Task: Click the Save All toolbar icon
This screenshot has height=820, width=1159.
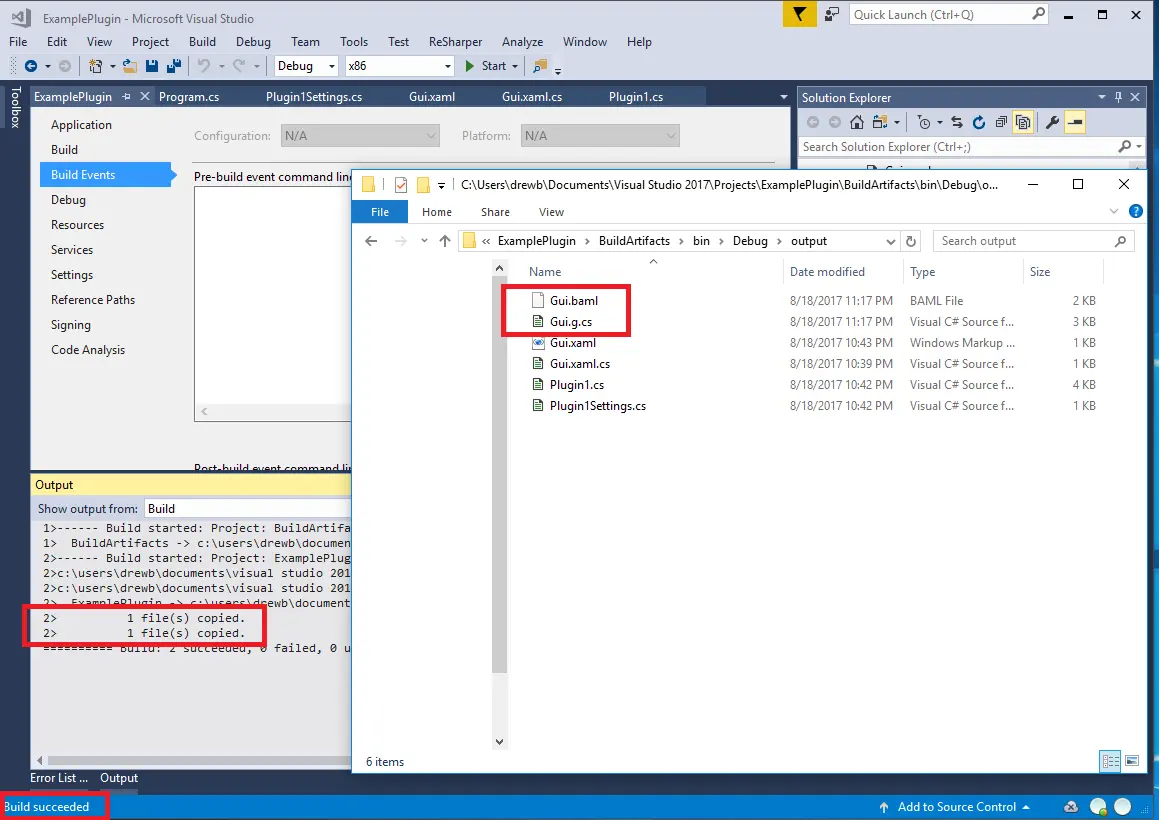Action: click(x=174, y=66)
